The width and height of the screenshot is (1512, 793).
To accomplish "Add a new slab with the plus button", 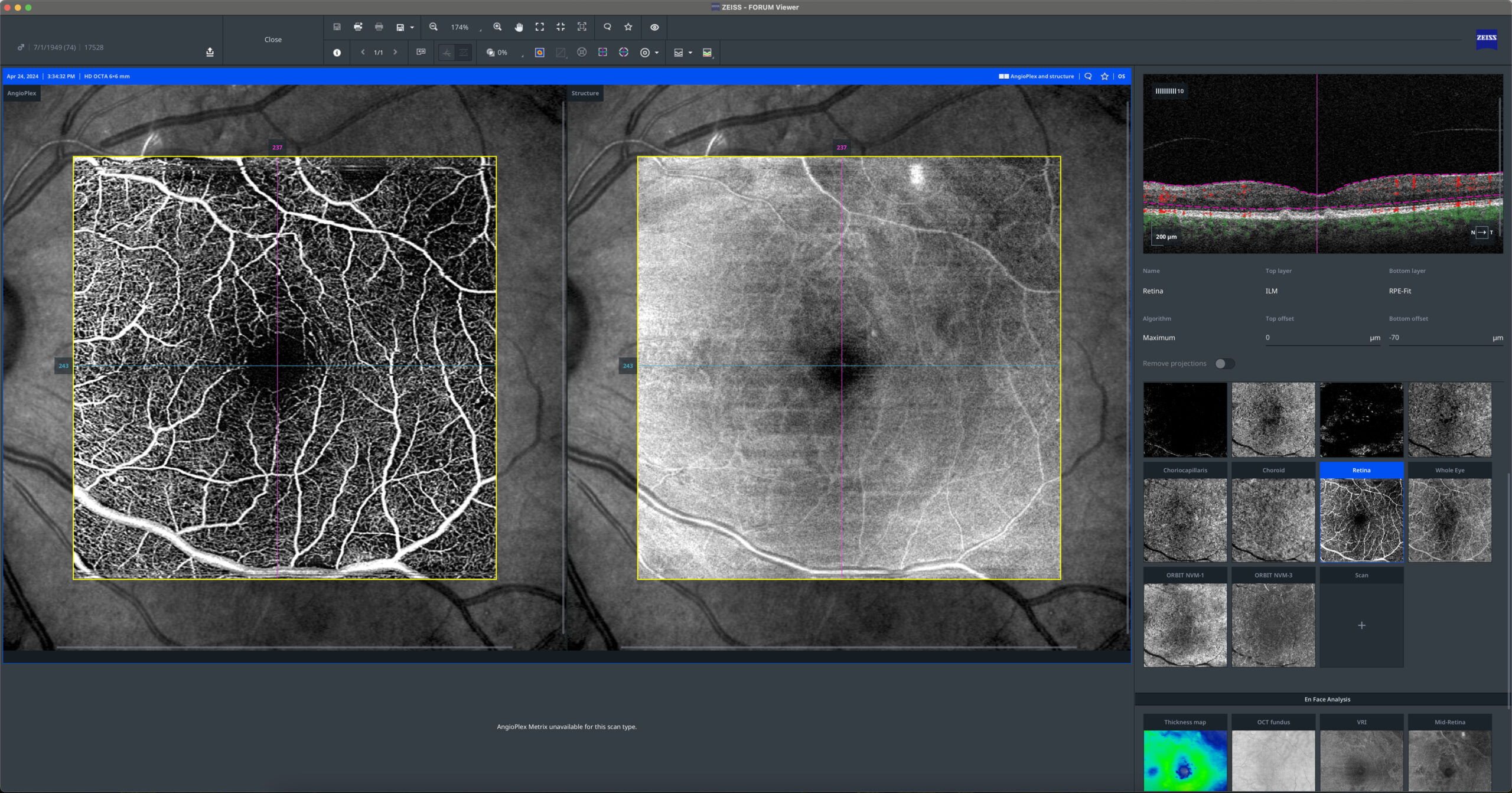I will 1361,625.
